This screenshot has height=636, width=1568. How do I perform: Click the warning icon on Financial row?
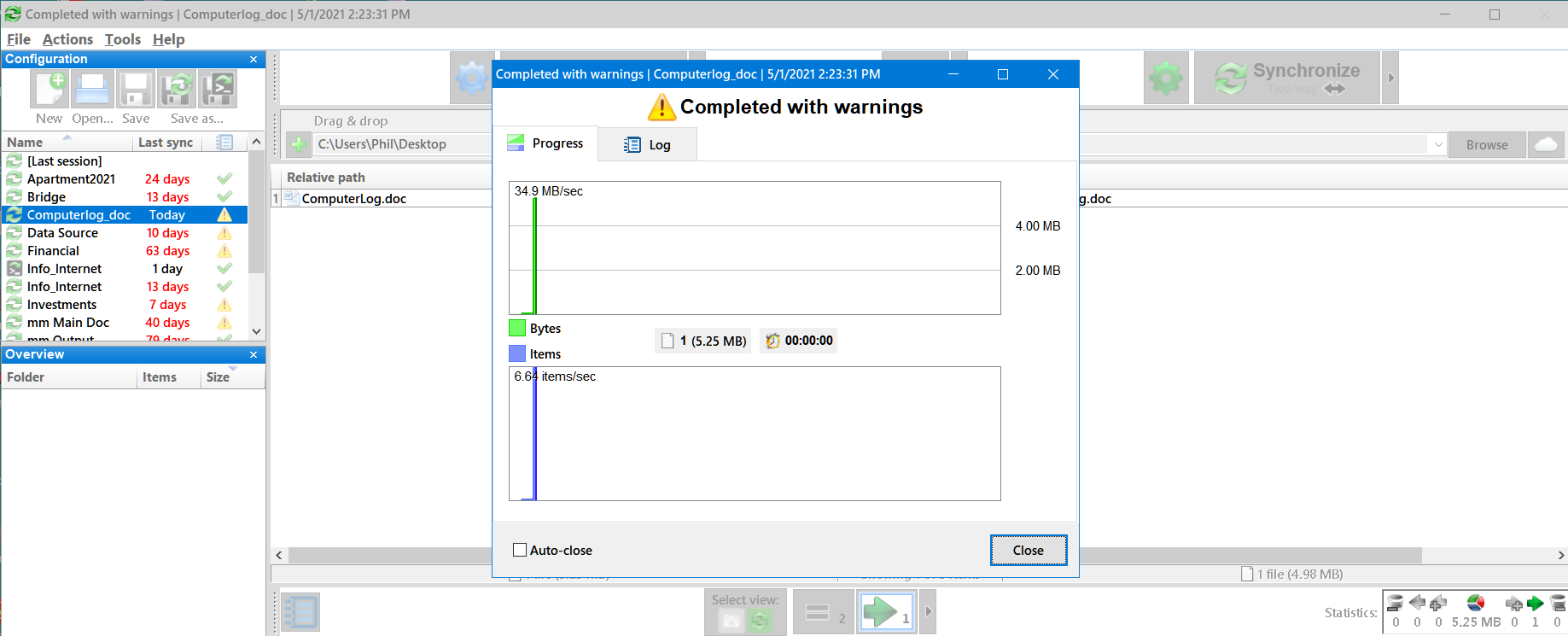(224, 250)
